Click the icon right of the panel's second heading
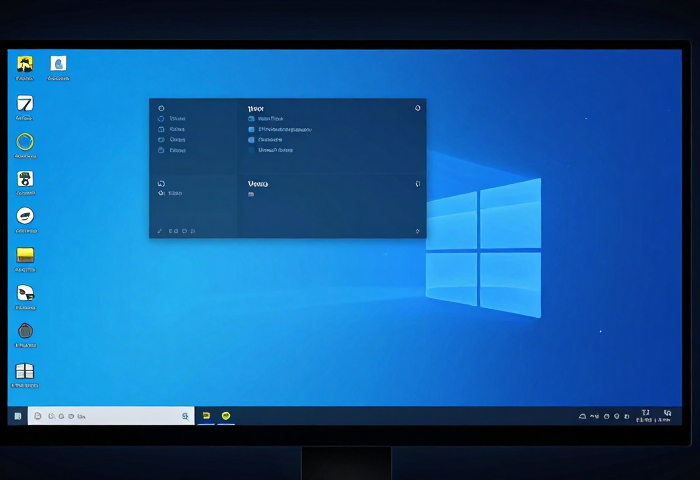 (418, 184)
